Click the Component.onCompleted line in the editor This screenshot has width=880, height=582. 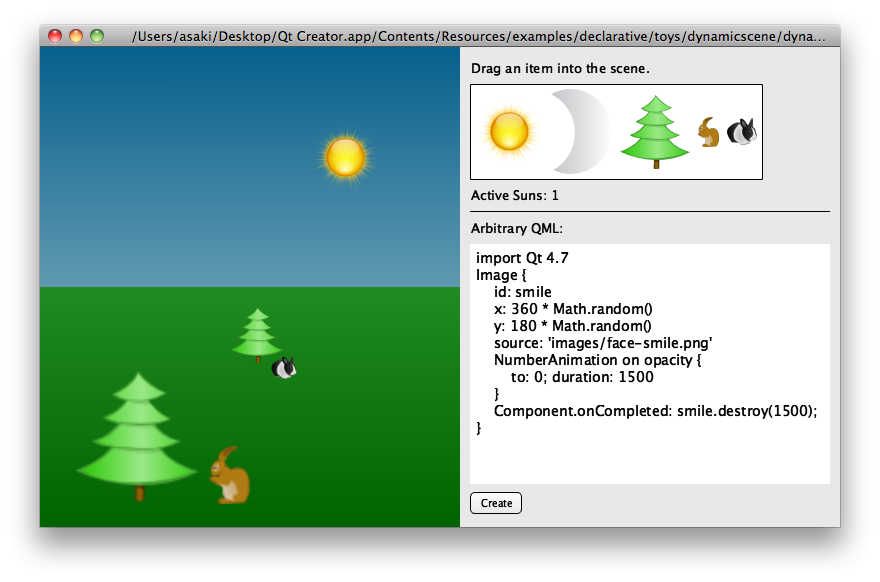pyautogui.click(x=655, y=411)
